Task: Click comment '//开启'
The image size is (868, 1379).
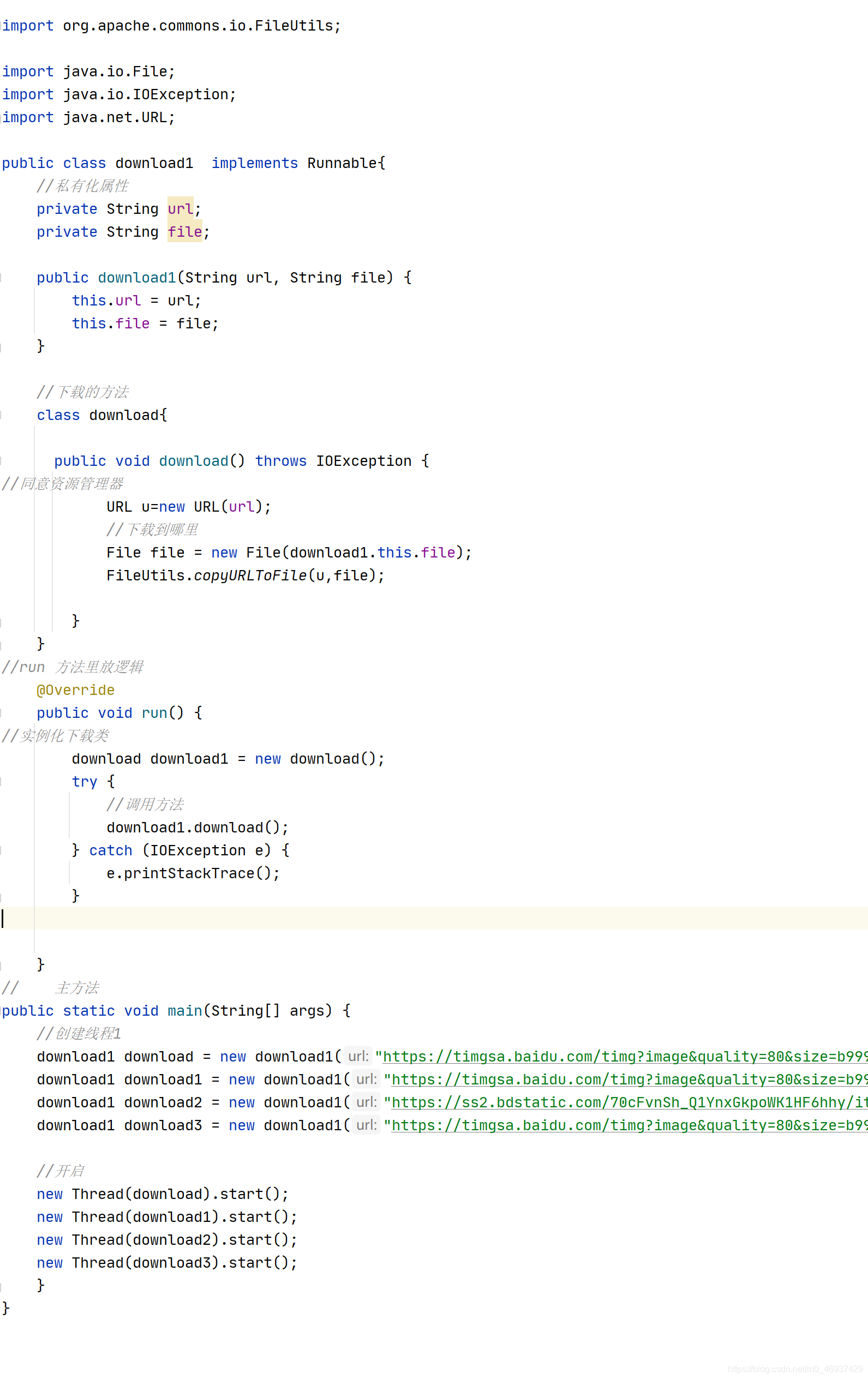Action: [x=61, y=1171]
